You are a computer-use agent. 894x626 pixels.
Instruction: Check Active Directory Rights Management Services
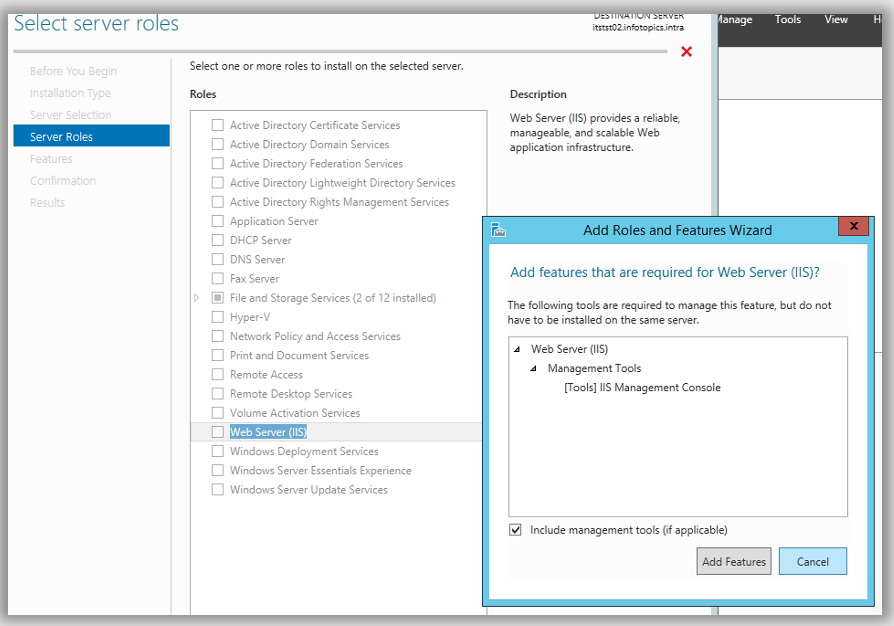(x=217, y=202)
